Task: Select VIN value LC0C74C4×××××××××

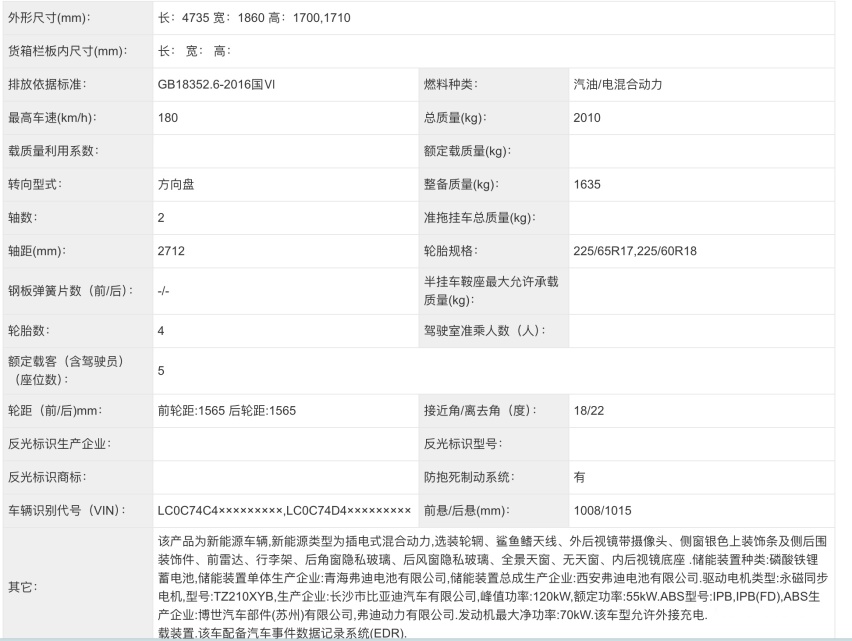Action: point(220,511)
